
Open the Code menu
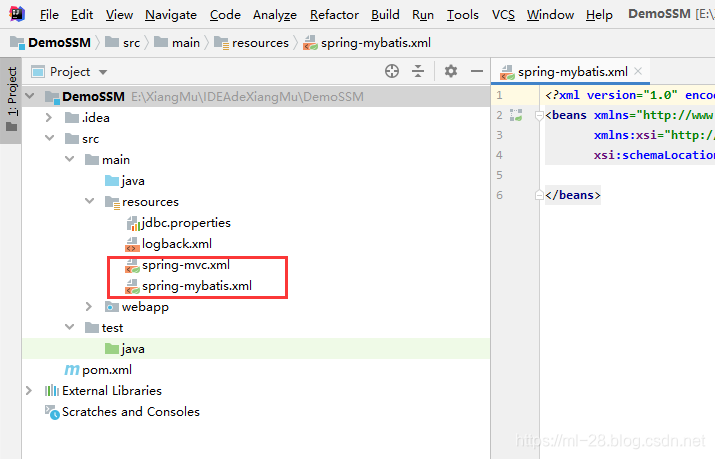[x=225, y=15]
